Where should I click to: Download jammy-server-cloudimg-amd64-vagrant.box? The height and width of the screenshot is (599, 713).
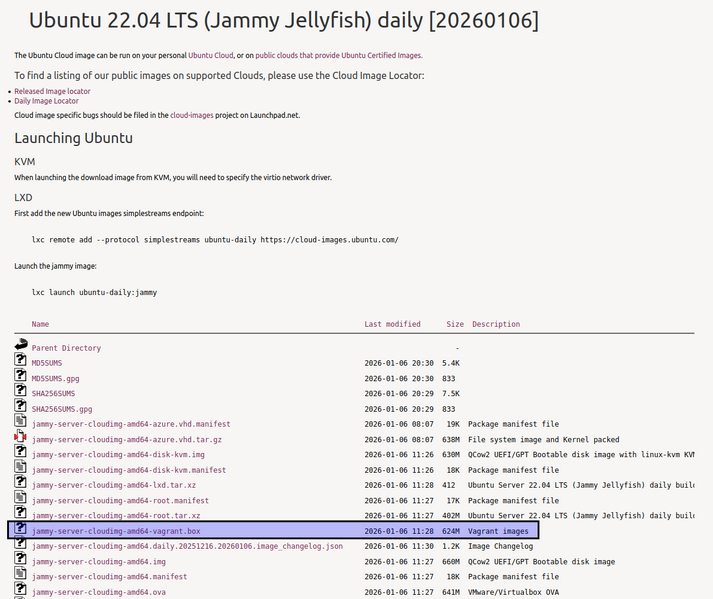pyautogui.click(x=116, y=531)
